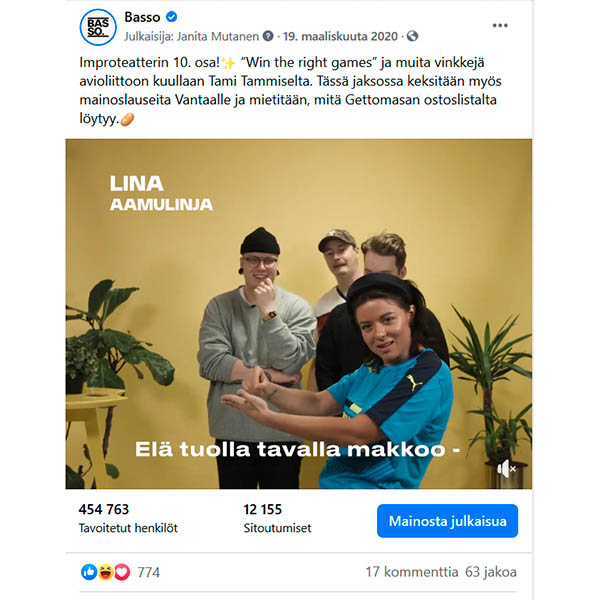Open the 19. maaliskuuta 2020 post date
The image size is (600, 600).
340,36
